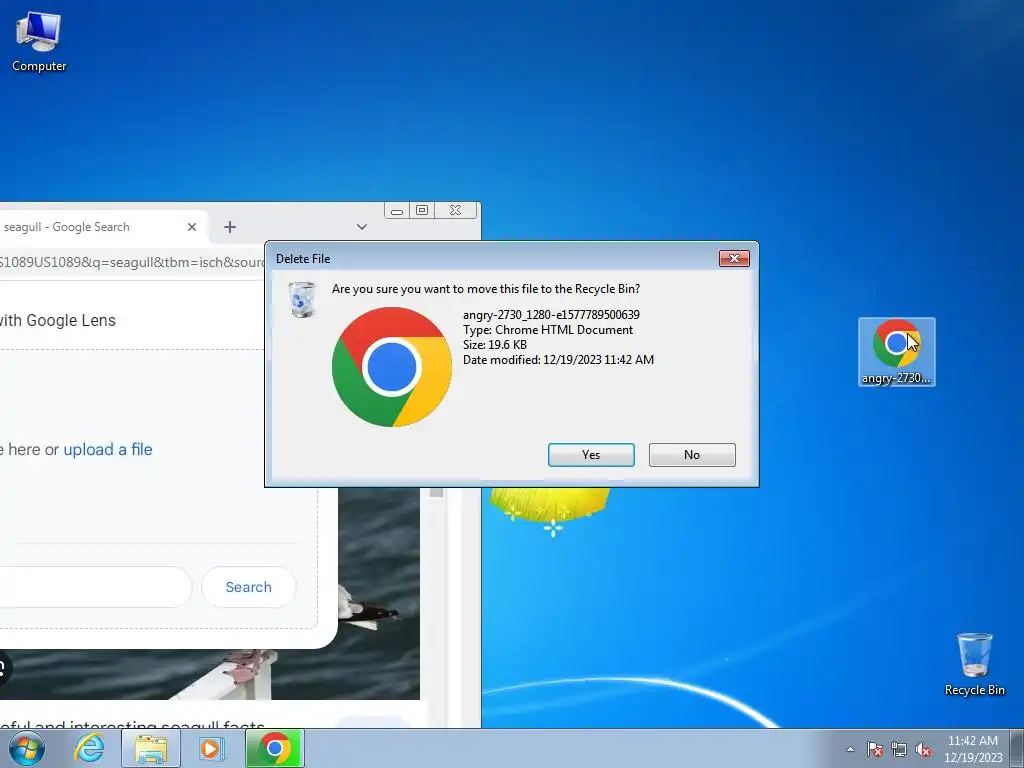The height and width of the screenshot is (768, 1024).
Task: Open a new Chrome tab
Action: 230,227
